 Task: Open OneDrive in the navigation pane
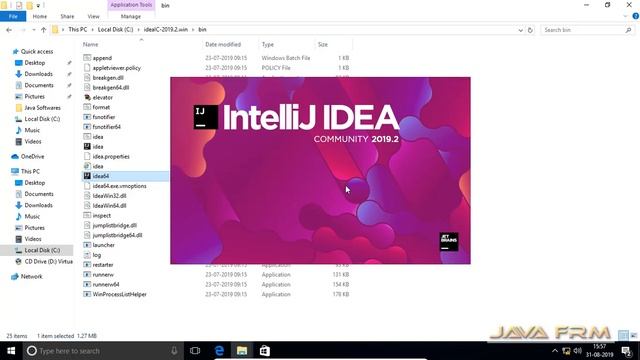[32, 157]
